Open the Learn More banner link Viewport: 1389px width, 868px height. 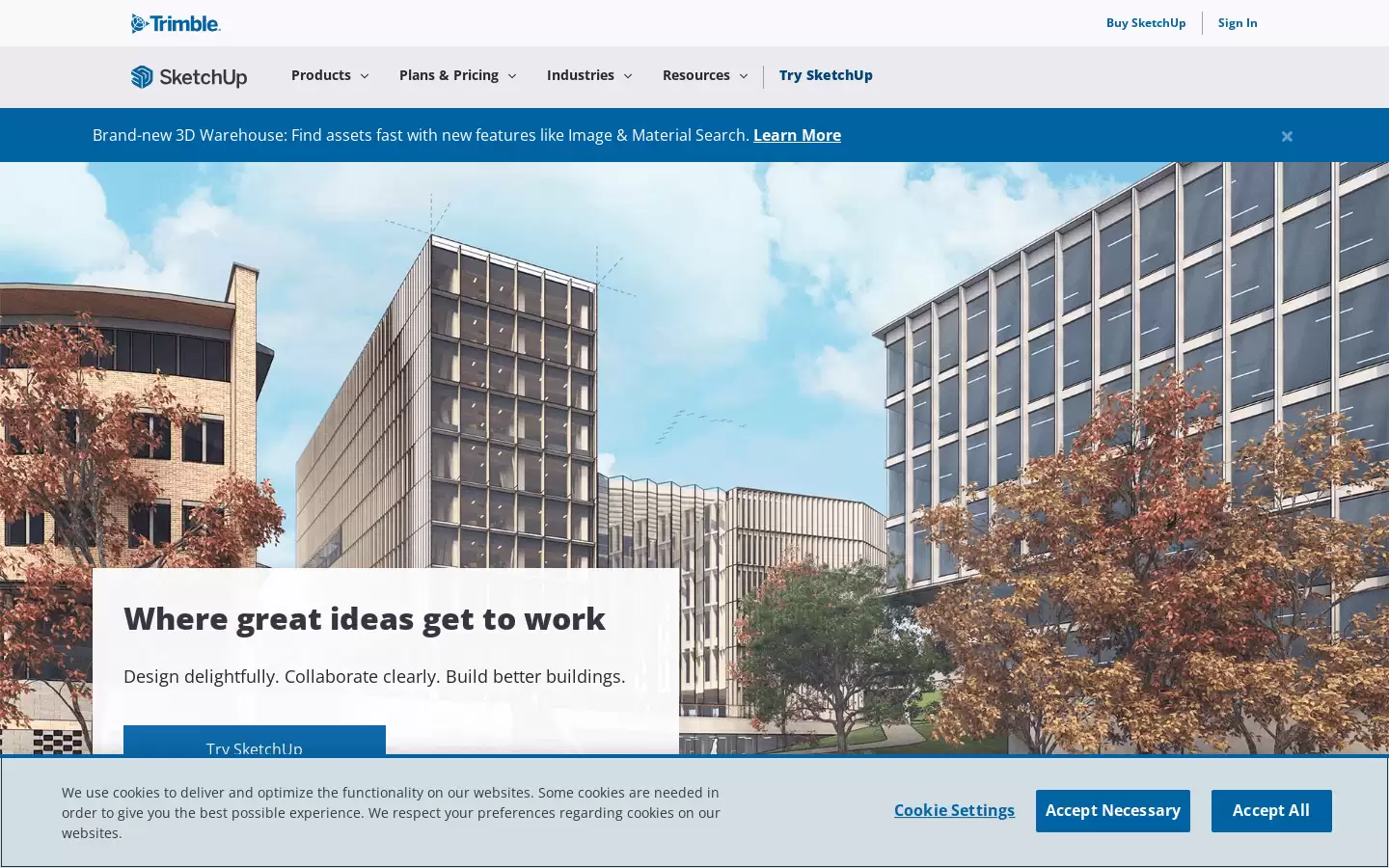(x=797, y=135)
